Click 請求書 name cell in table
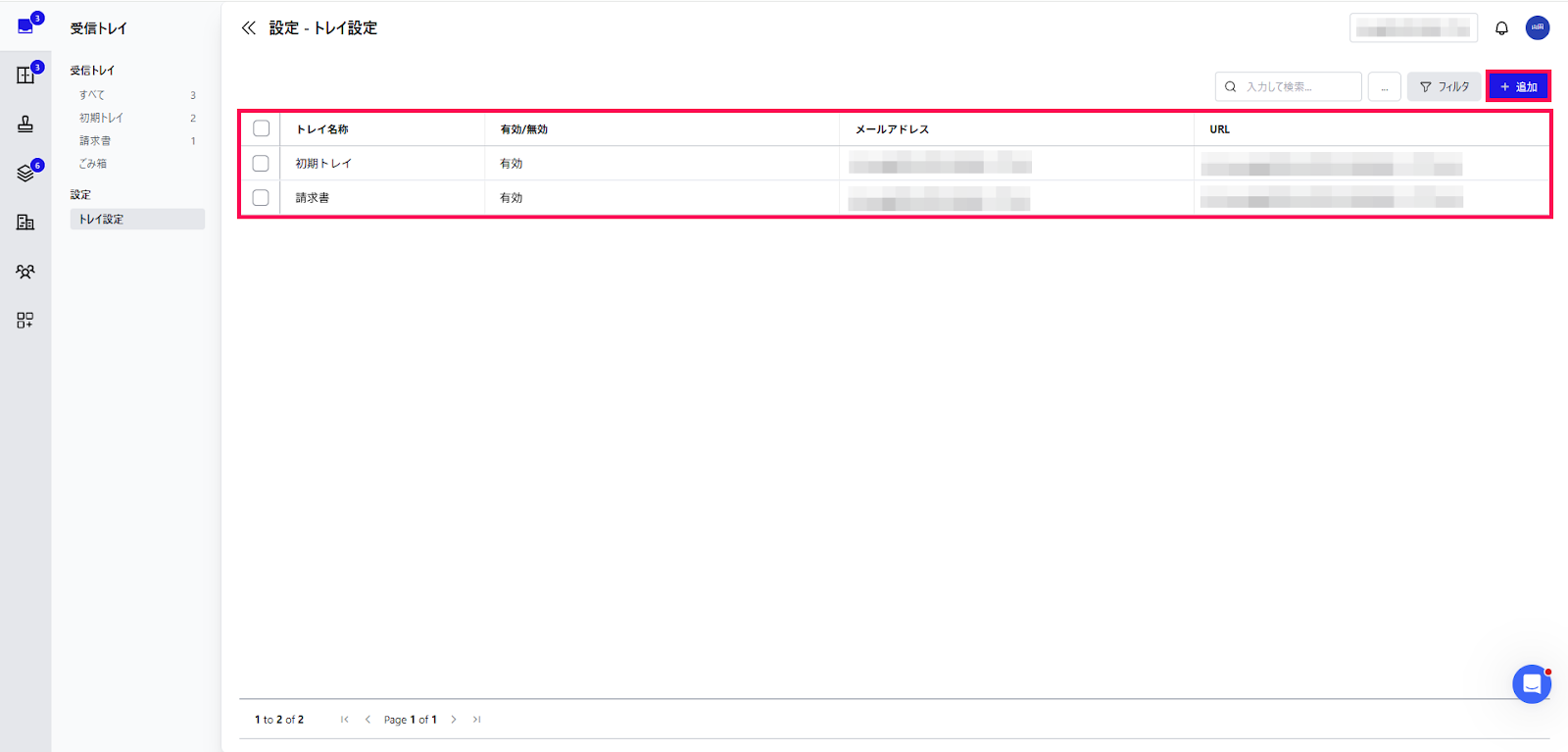The width and height of the screenshot is (1568, 752). click(x=313, y=198)
